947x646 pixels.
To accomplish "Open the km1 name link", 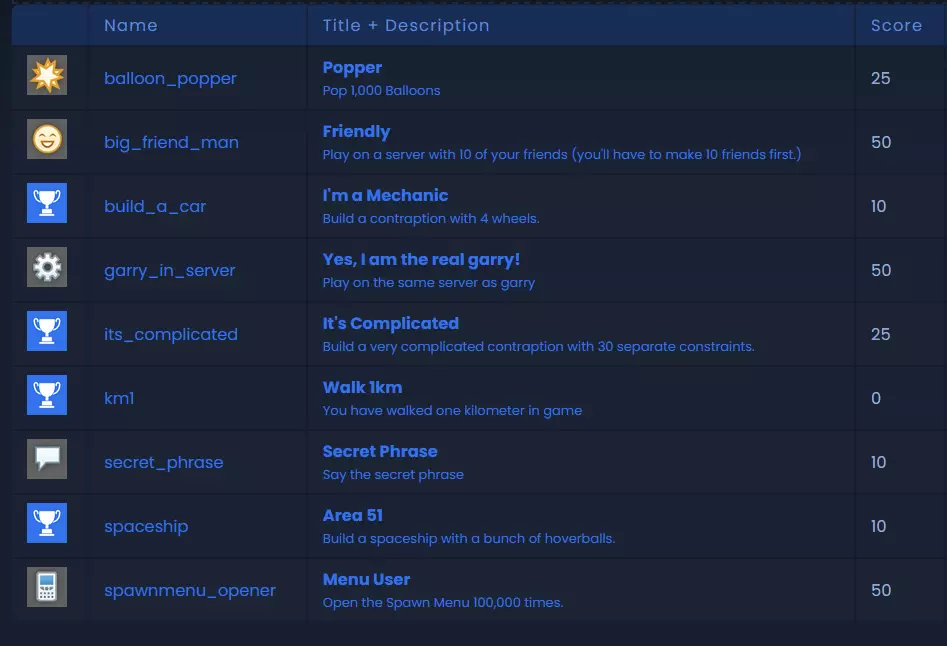I will pyautogui.click(x=119, y=398).
